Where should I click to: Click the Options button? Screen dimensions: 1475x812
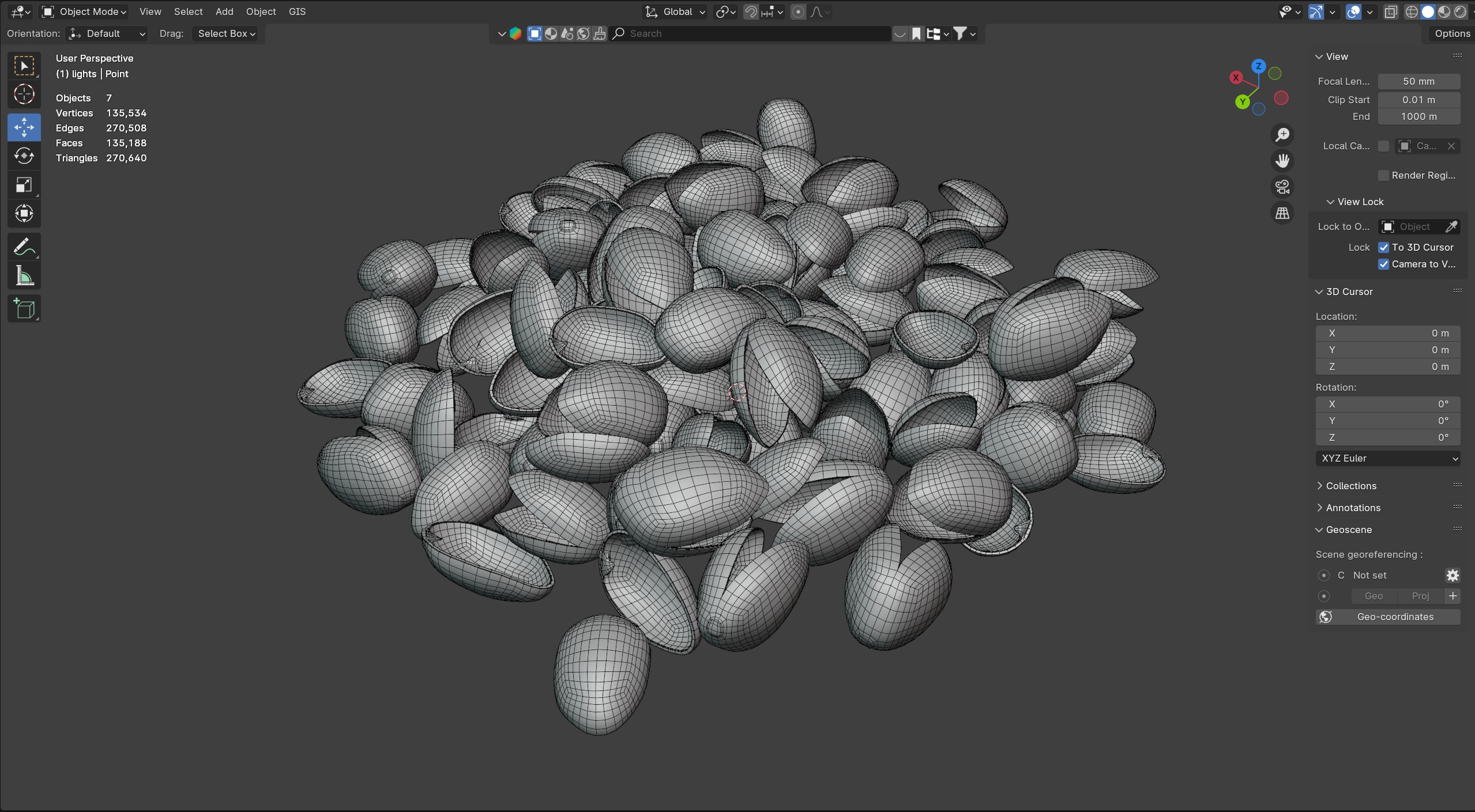point(1452,33)
